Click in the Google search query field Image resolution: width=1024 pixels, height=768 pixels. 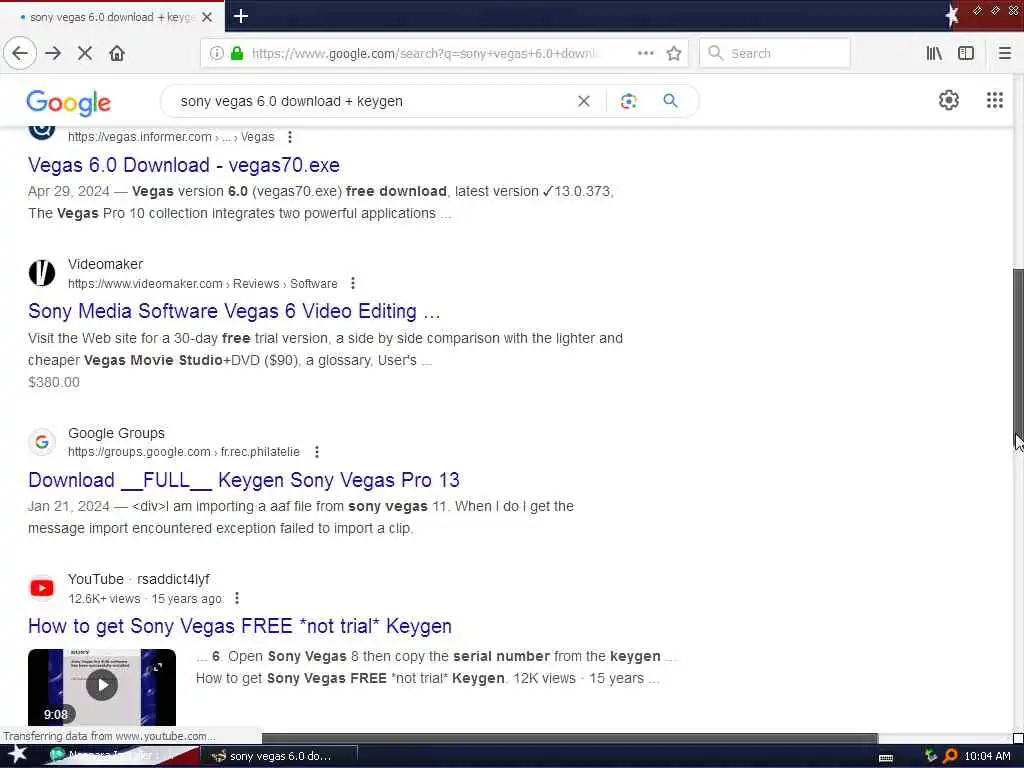click(x=372, y=101)
